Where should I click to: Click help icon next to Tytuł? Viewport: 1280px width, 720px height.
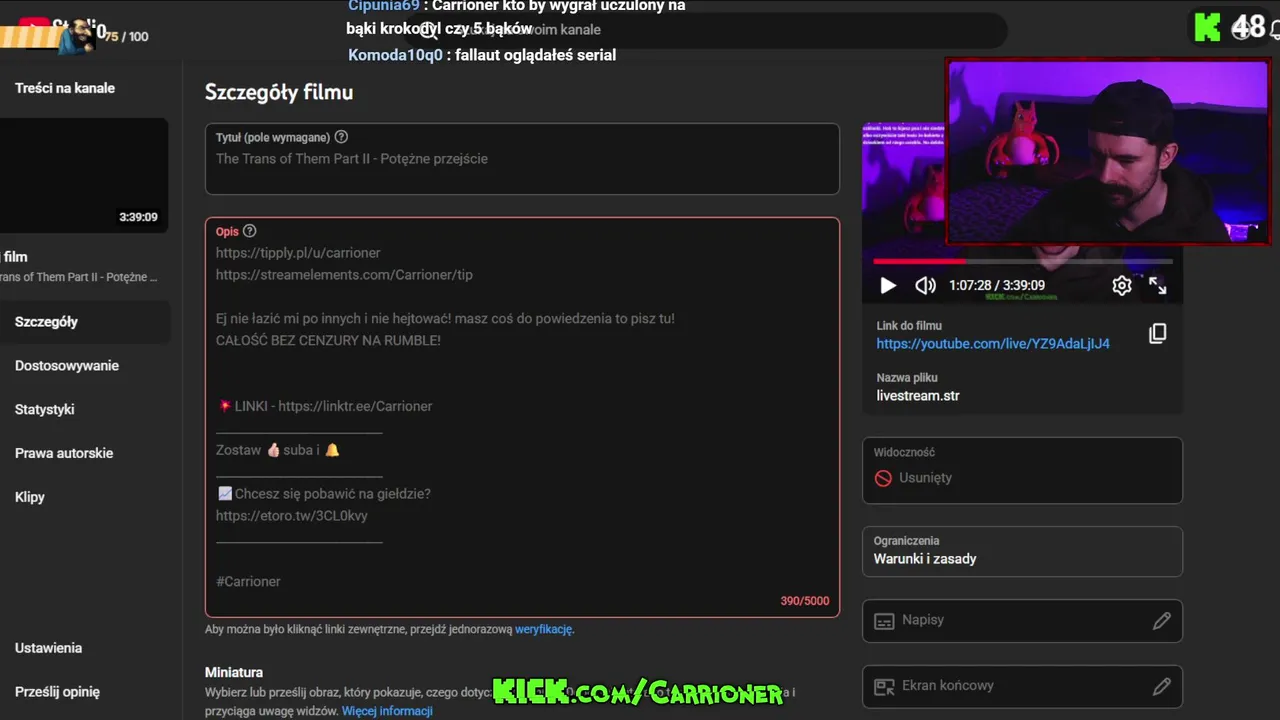pos(341,137)
